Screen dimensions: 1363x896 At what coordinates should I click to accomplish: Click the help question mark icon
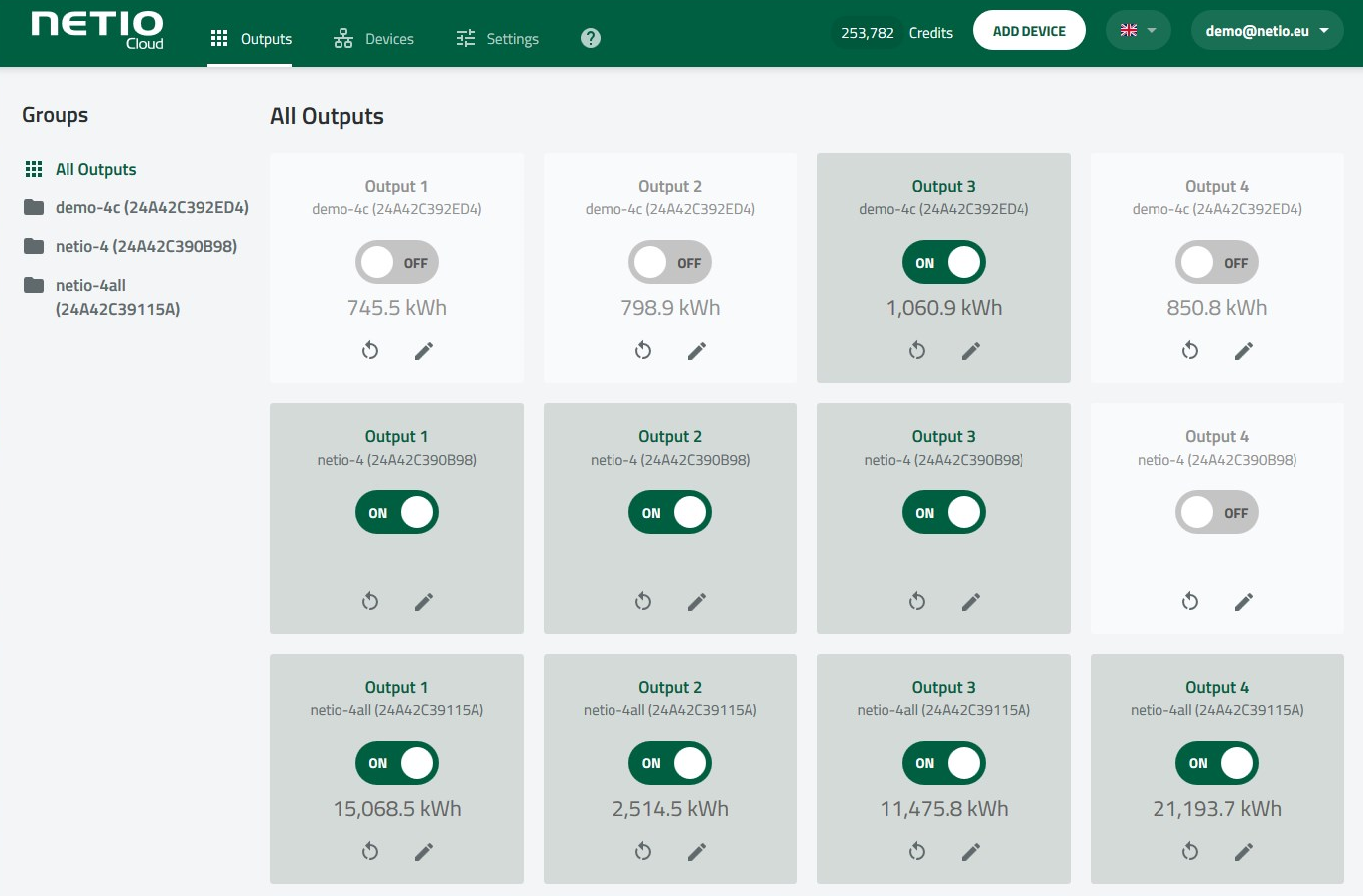[591, 38]
